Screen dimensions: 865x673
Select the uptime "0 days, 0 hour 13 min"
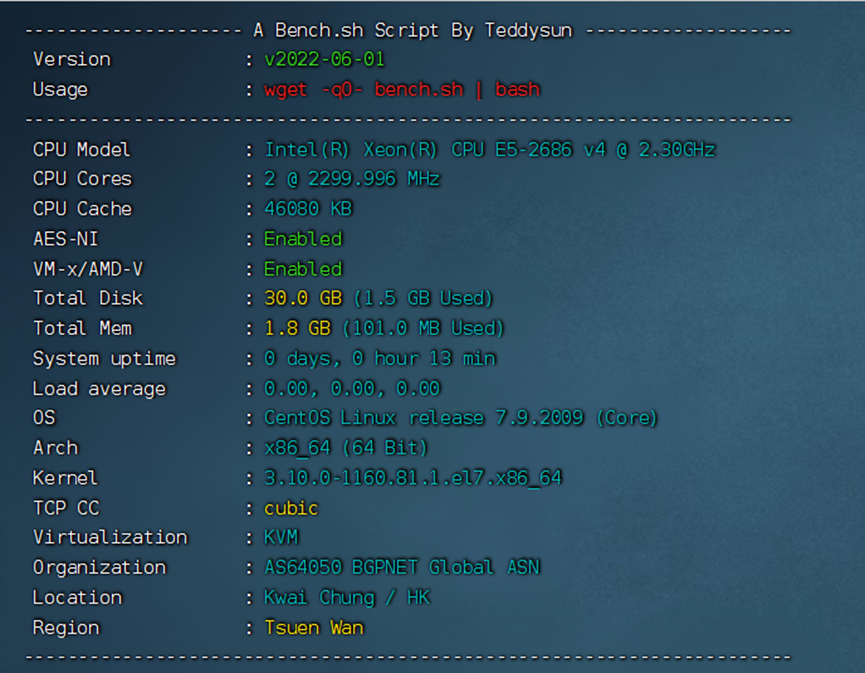click(x=380, y=359)
